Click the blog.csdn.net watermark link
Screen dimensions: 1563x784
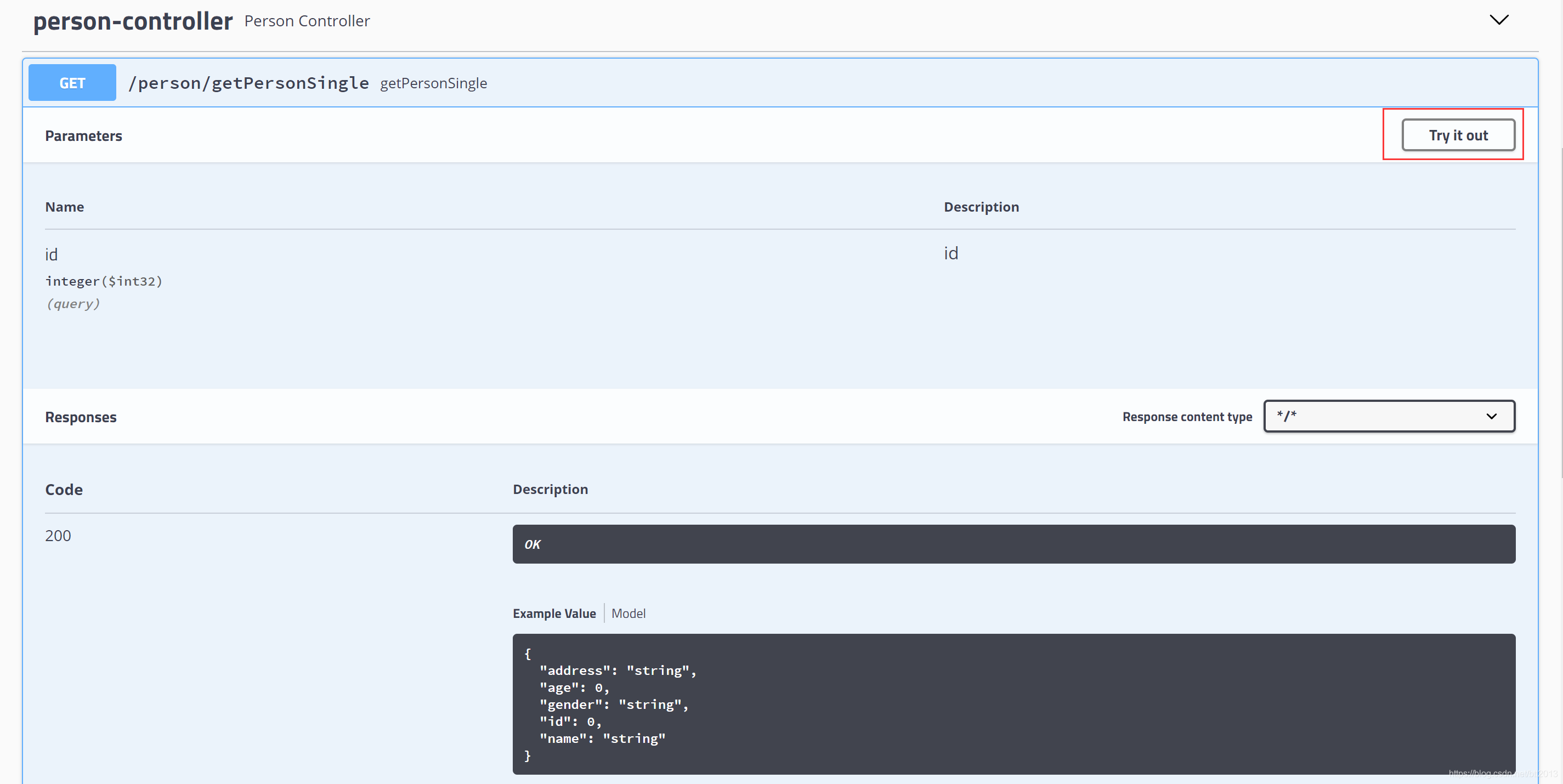1501,774
